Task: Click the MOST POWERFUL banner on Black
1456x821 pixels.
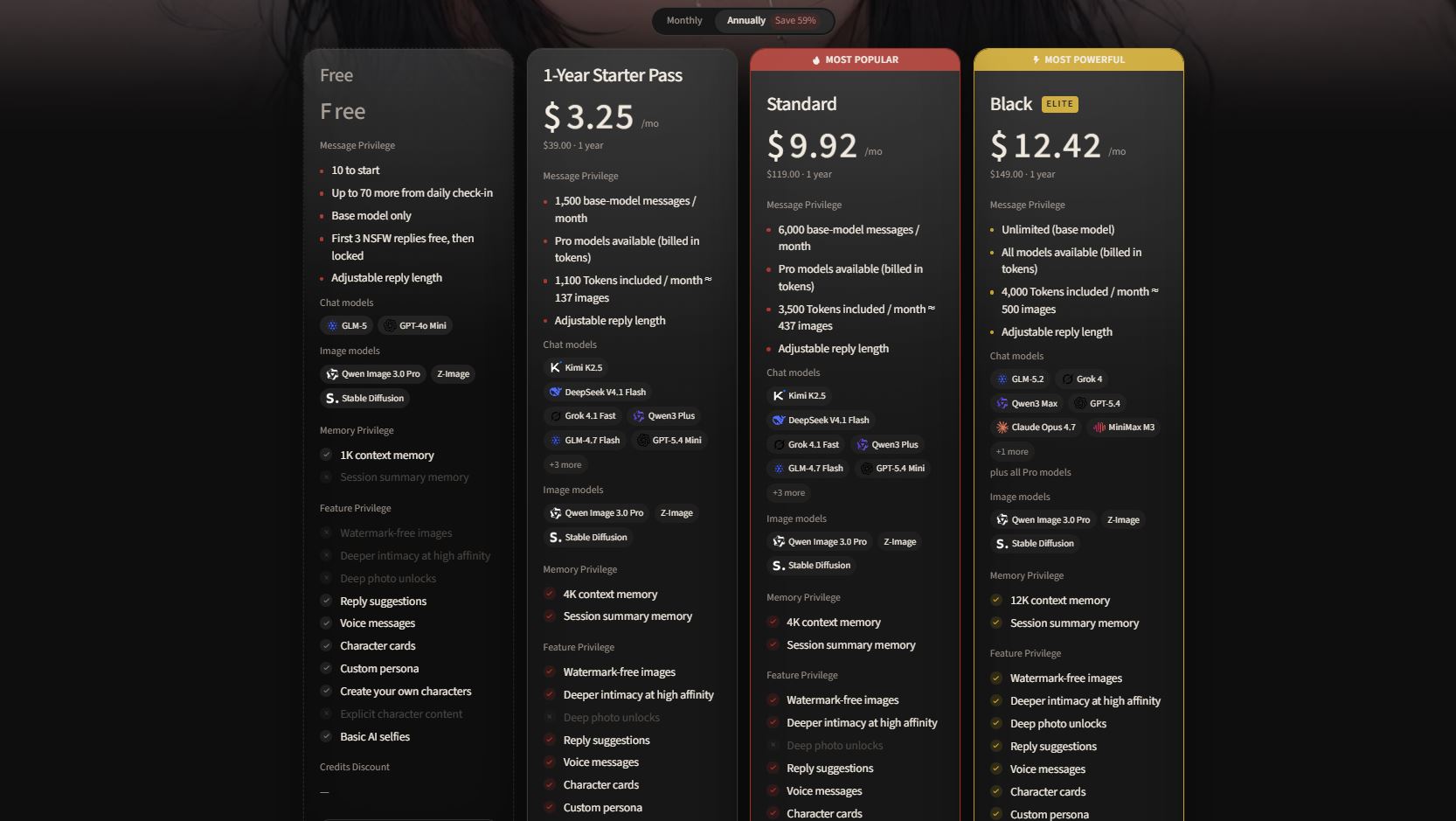Action: click(1078, 59)
